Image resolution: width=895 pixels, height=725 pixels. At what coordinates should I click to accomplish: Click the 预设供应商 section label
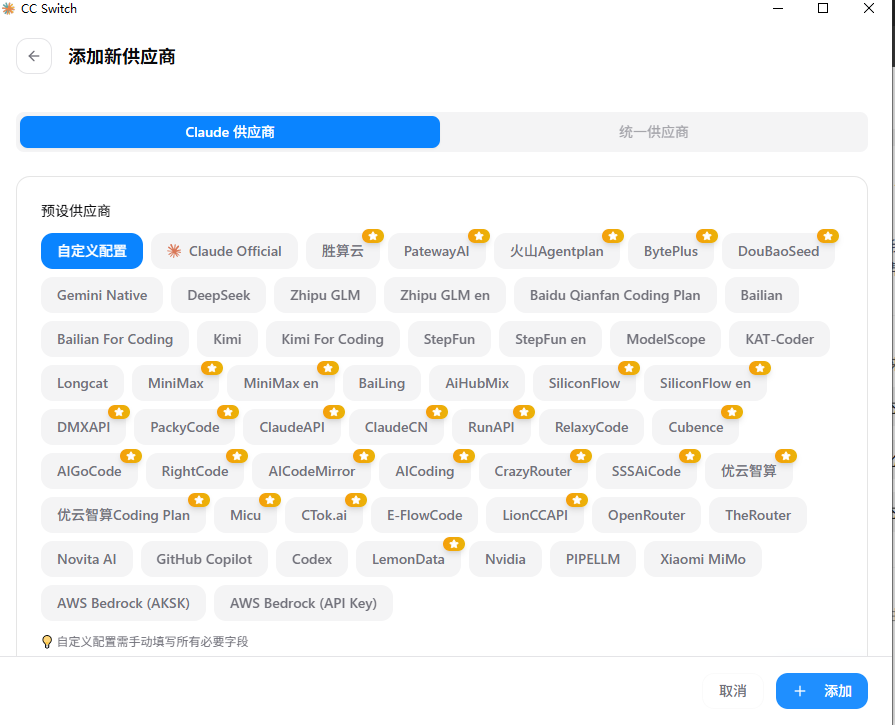(x=75, y=211)
